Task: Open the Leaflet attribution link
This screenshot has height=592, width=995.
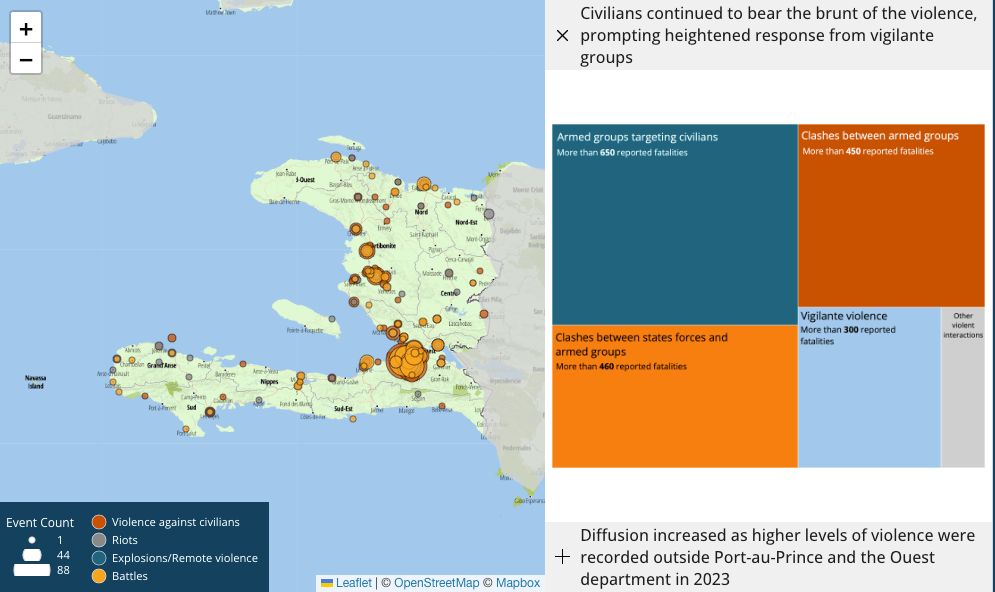Action: click(x=346, y=583)
